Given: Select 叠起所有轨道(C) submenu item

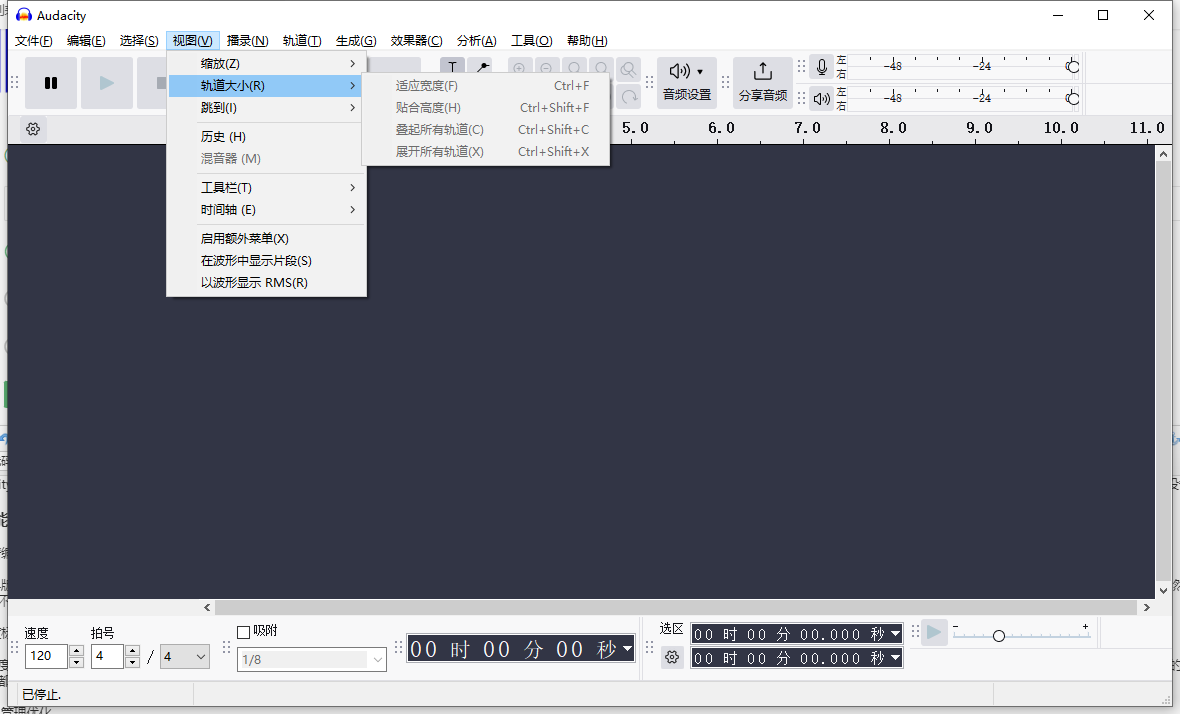Looking at the screenshot, I should [486, 129].
